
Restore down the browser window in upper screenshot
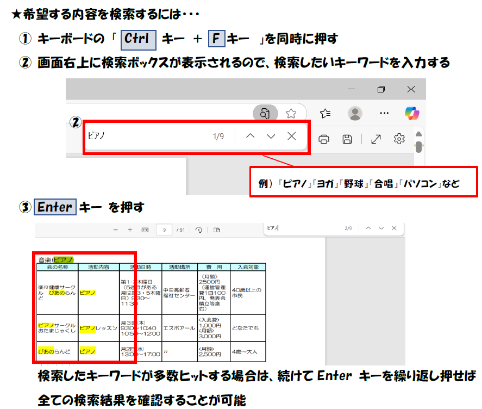click(381, 89)
